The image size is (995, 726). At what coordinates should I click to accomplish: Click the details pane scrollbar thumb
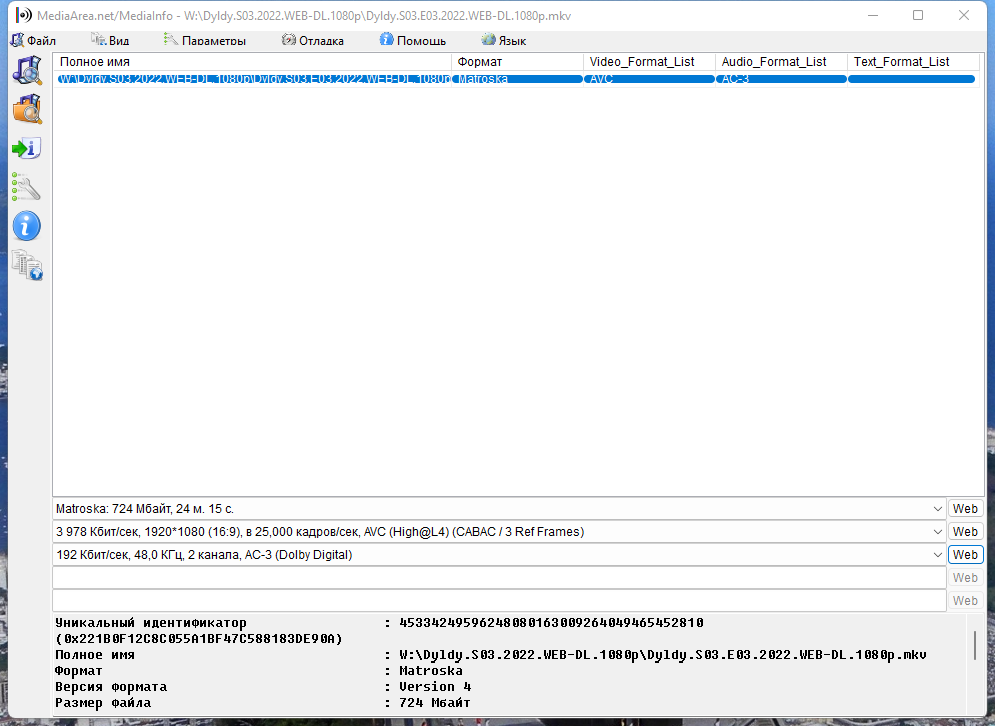[x=975, y=645]
